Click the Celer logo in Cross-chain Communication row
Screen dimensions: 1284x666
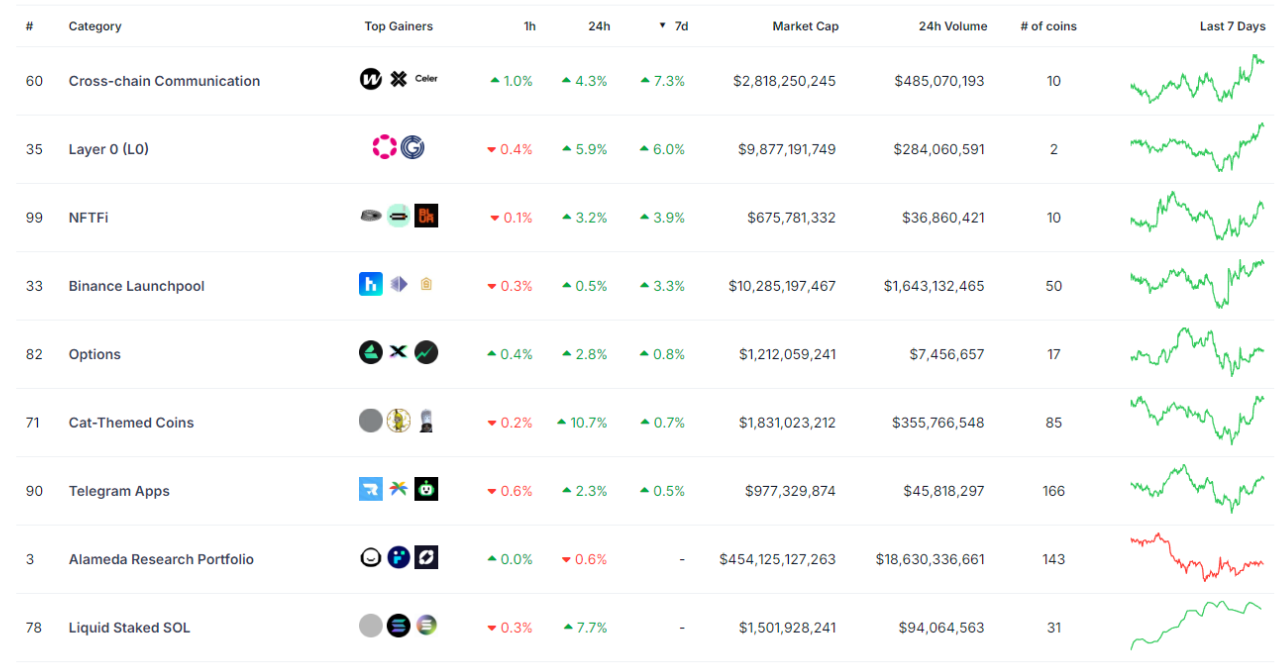[426, 79]
